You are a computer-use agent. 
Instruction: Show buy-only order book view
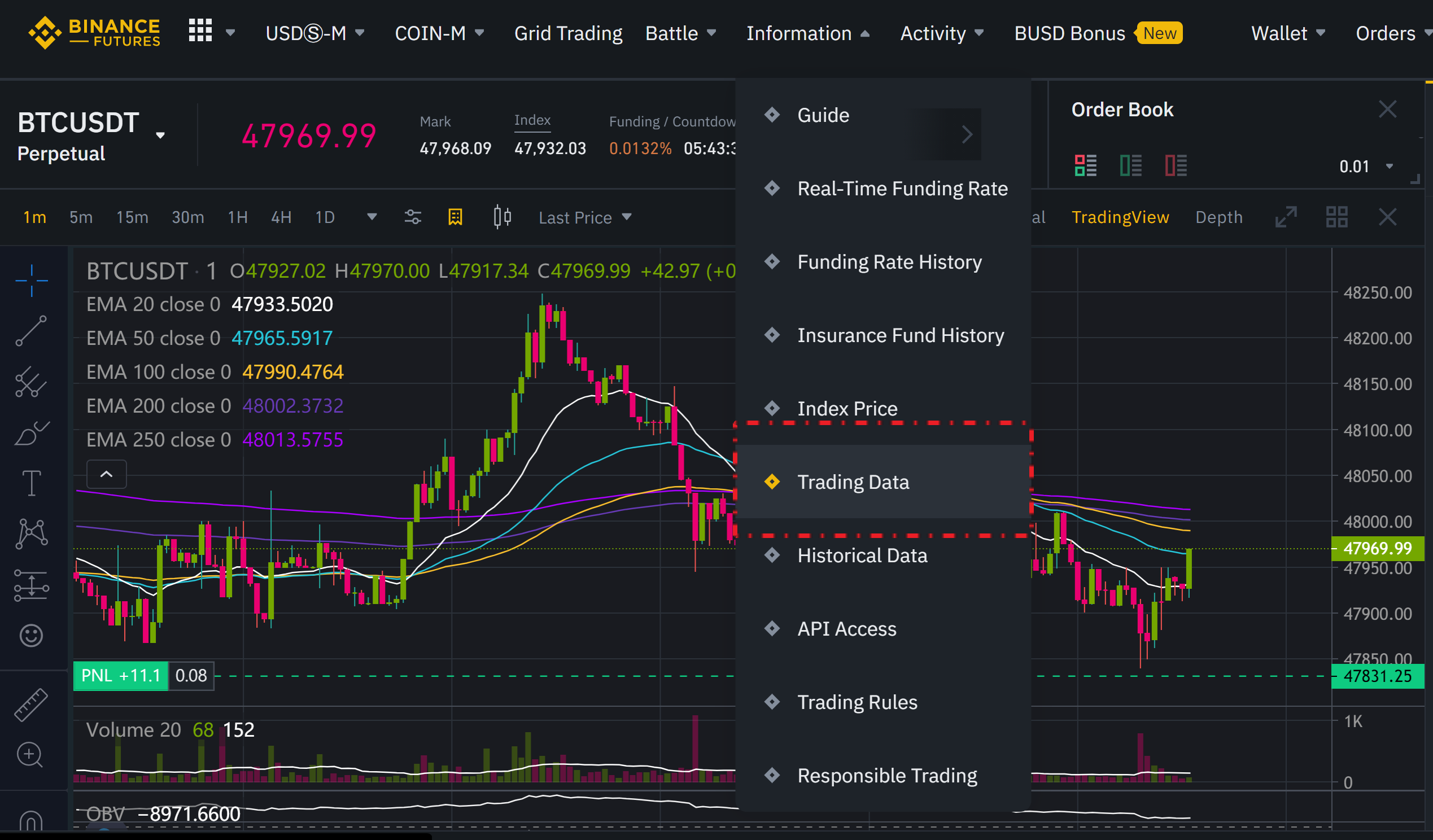(1130, 165)
